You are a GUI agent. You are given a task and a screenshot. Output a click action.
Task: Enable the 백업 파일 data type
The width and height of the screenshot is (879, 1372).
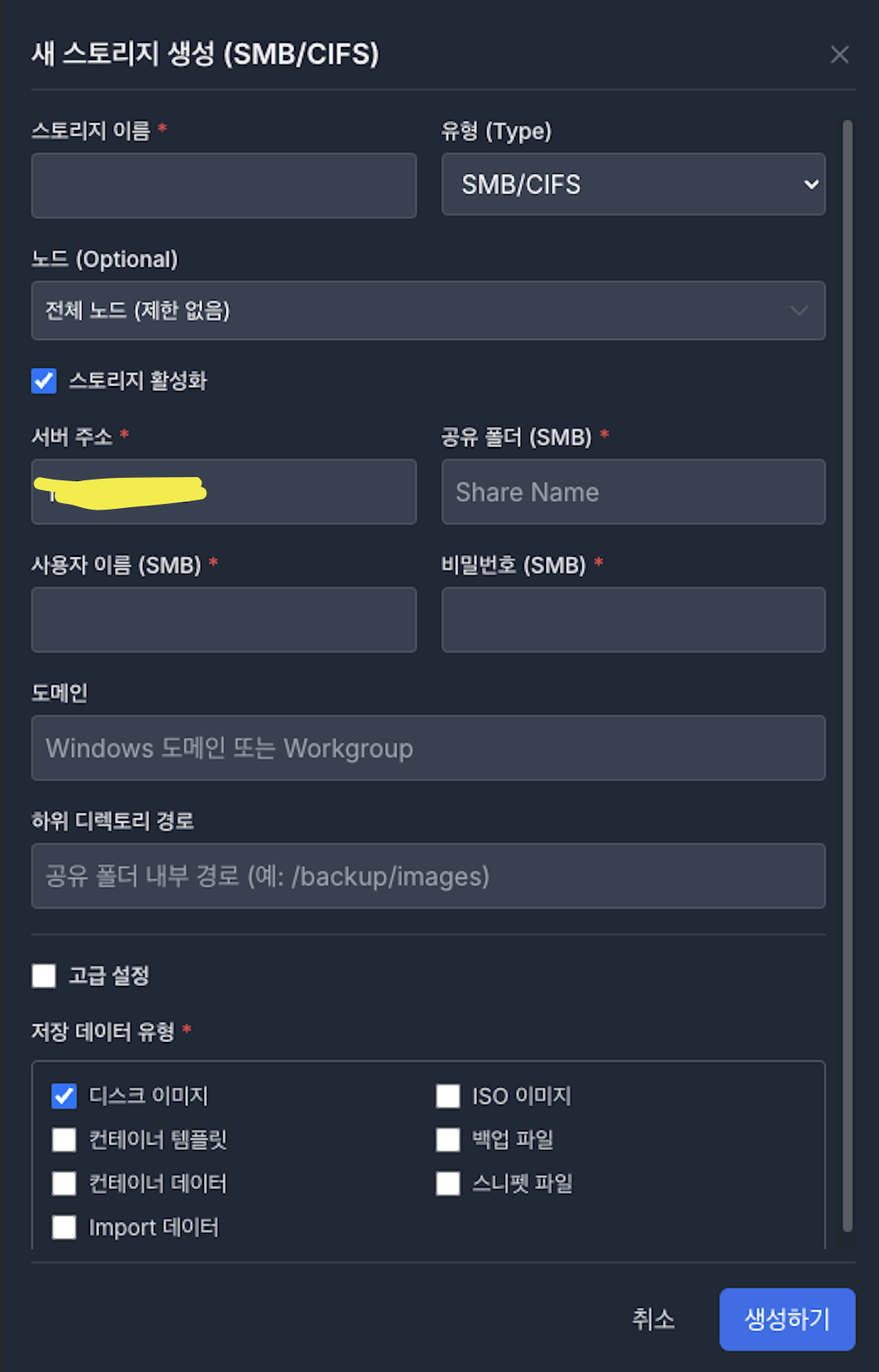coord(448,1140)
